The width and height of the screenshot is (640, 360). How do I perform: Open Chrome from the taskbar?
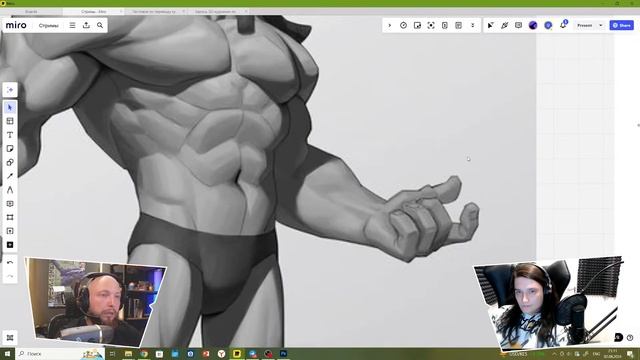[x=144, y=354]
